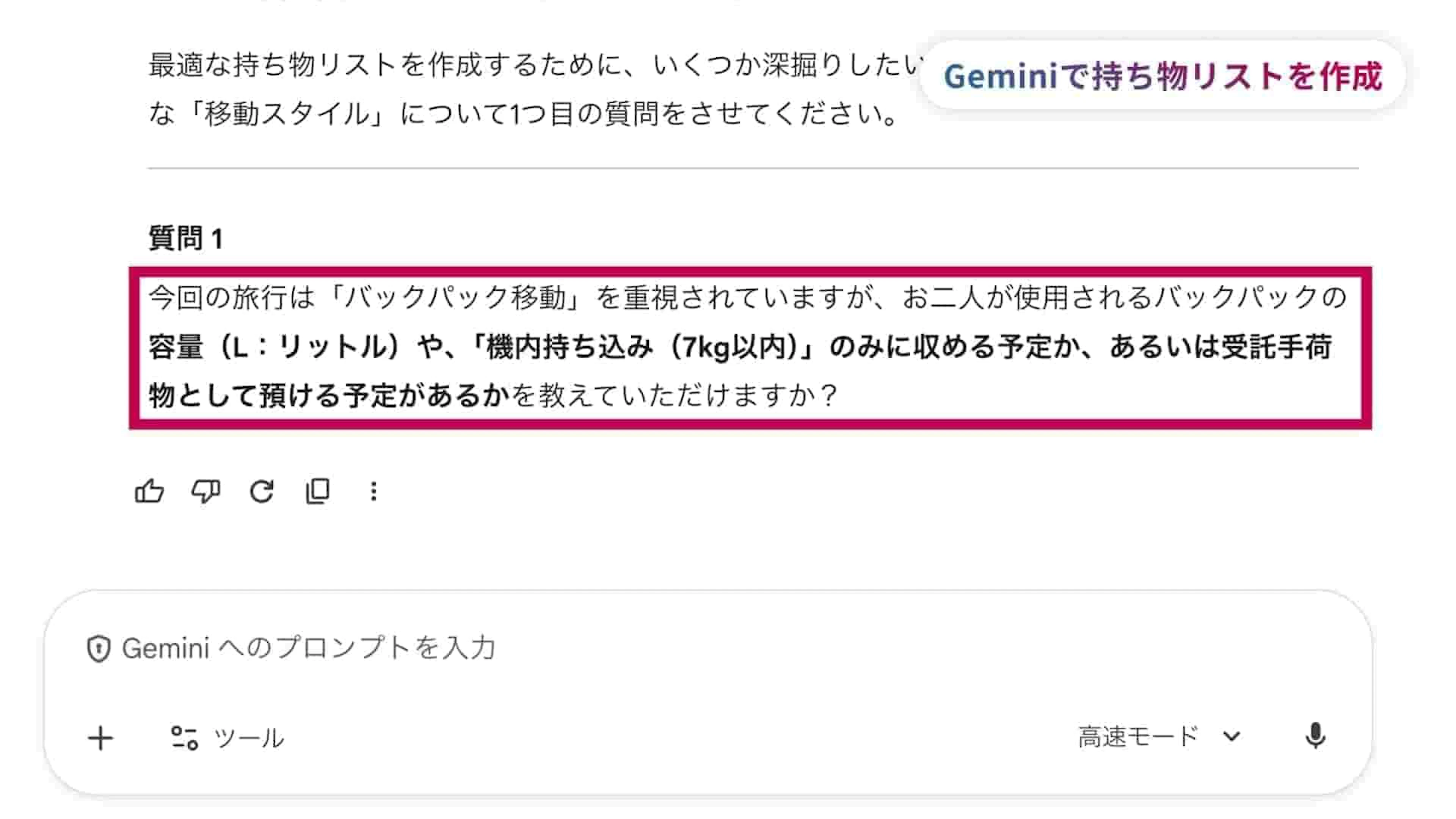Click the line starting 今回の旅行は
This screenshot has width=1456, height=819.
click(746, 297)
